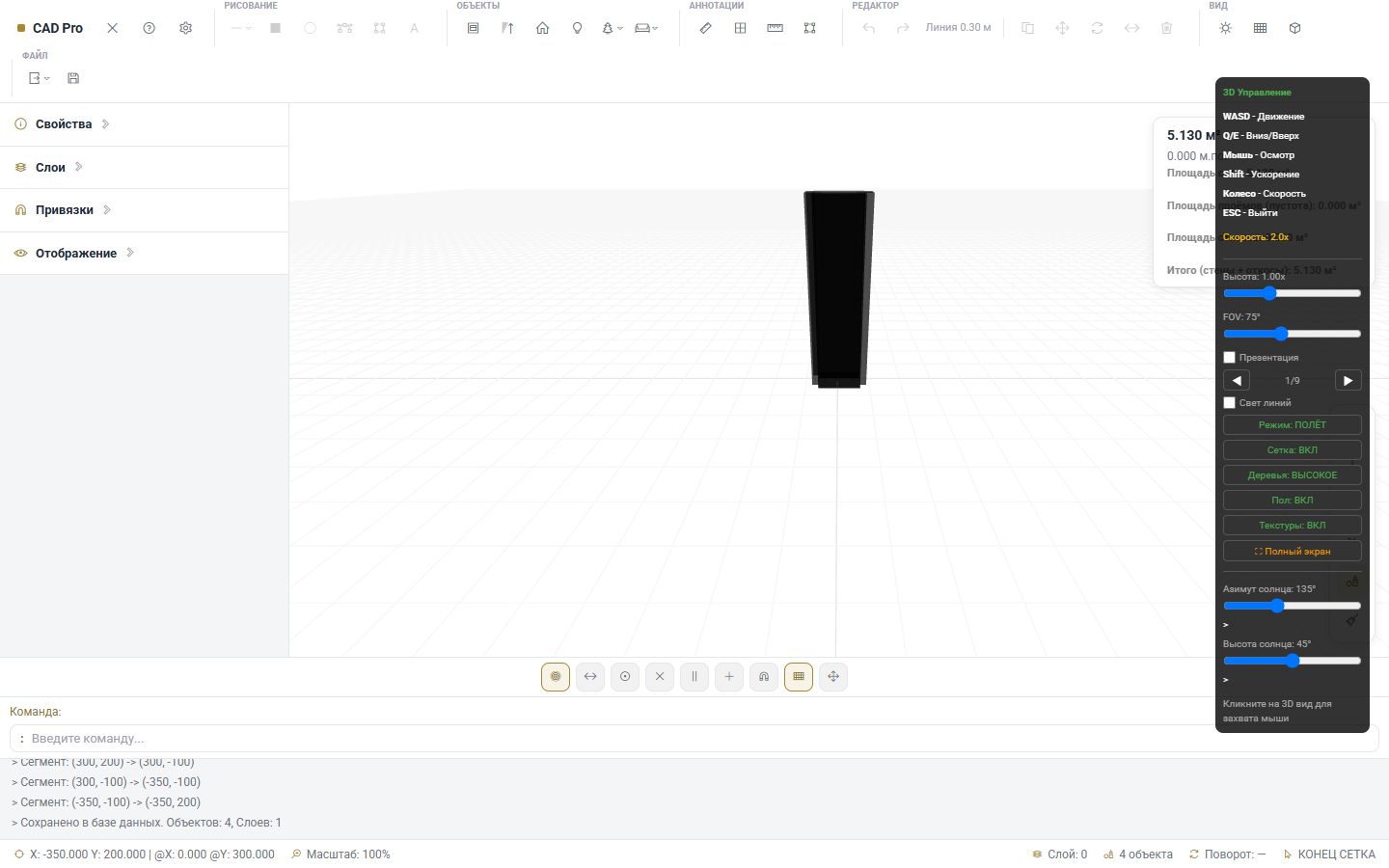Click the parallel-lines snap icon

[x=694, y=677]
